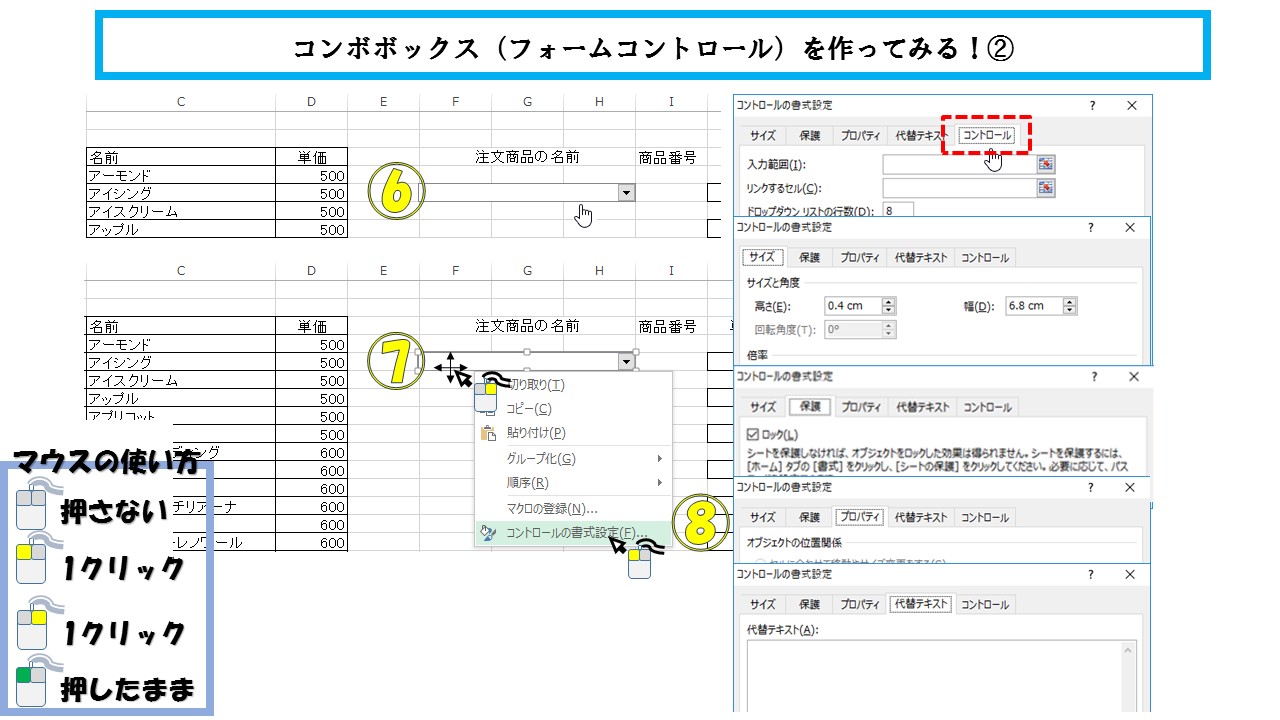The height and width of the screenshot is (720, 1280).
Task: Click range picker icon beside リンクするセル field
Action: pos(1046,187)
